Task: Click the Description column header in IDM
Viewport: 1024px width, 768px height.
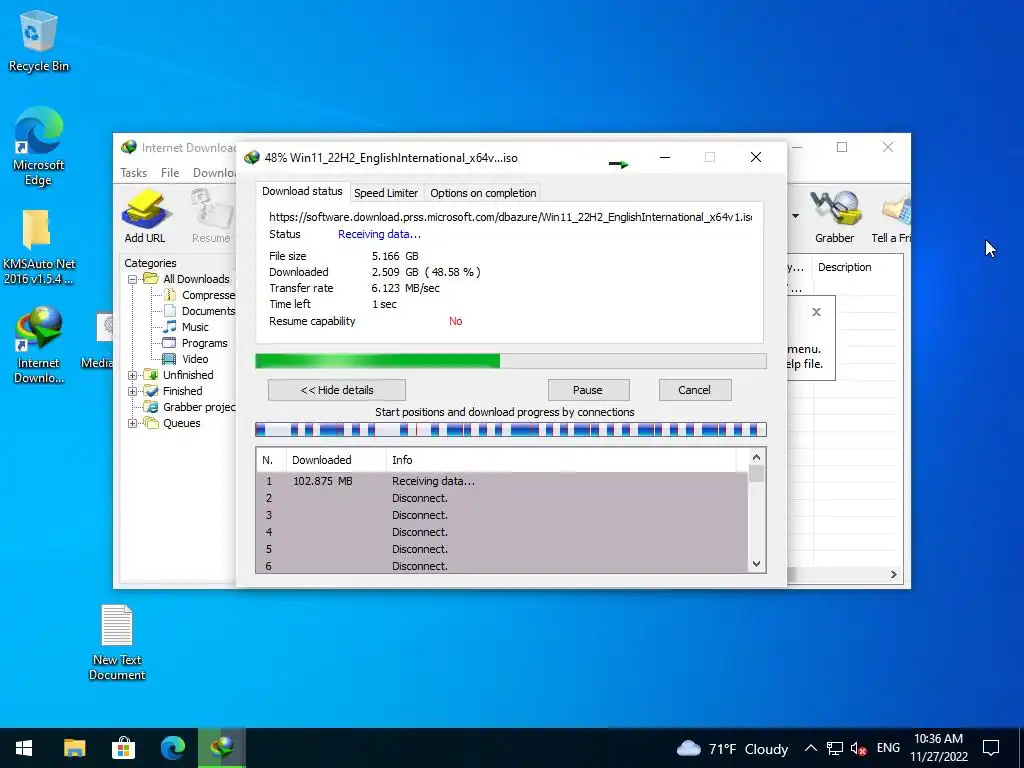Action: [857, 267]
